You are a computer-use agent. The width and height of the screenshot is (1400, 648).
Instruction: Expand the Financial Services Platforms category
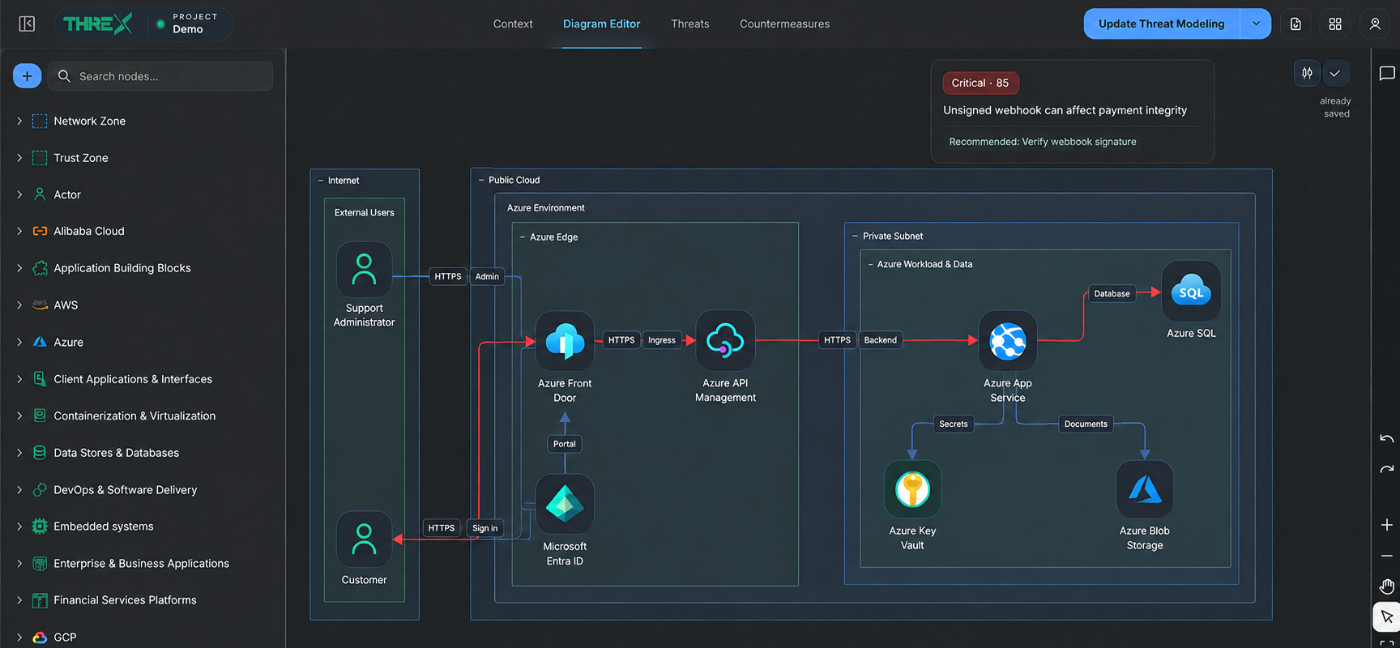pyautogui.click(x=19, y=600)
